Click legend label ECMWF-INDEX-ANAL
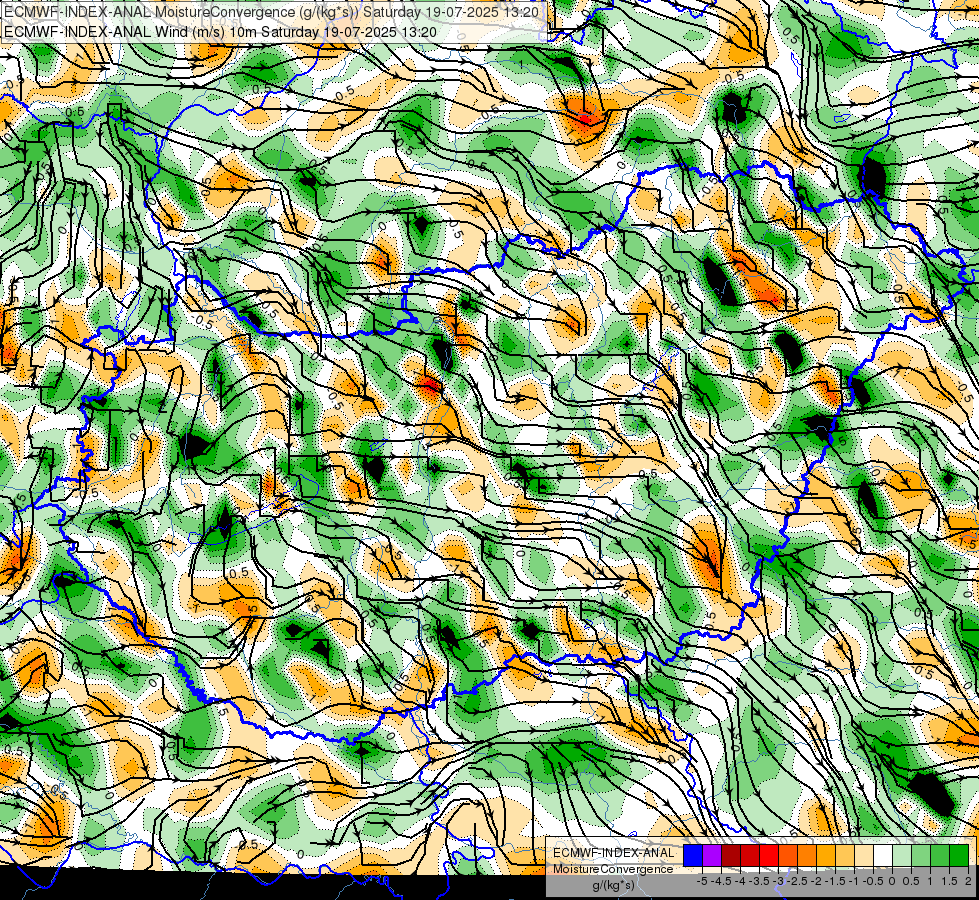Image resolution: width=979 pixels, height=900 pixels. pyautogui.click(x=614, y=853)
